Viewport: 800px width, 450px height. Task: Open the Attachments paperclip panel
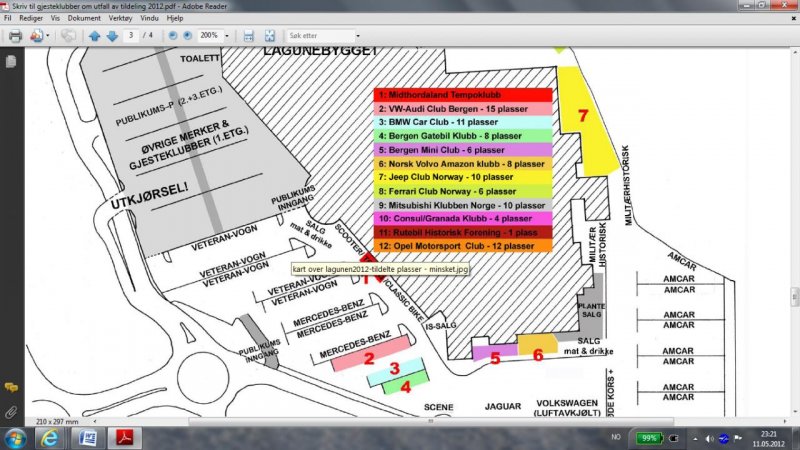10,411
